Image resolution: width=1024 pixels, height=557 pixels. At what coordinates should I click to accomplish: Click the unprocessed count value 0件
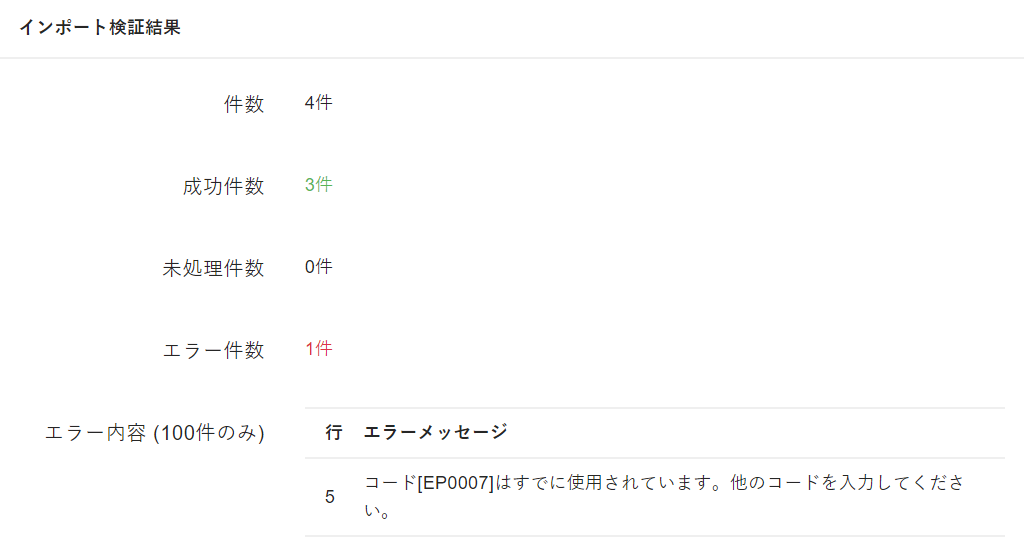pyautogui.click(x=318, y=267)
